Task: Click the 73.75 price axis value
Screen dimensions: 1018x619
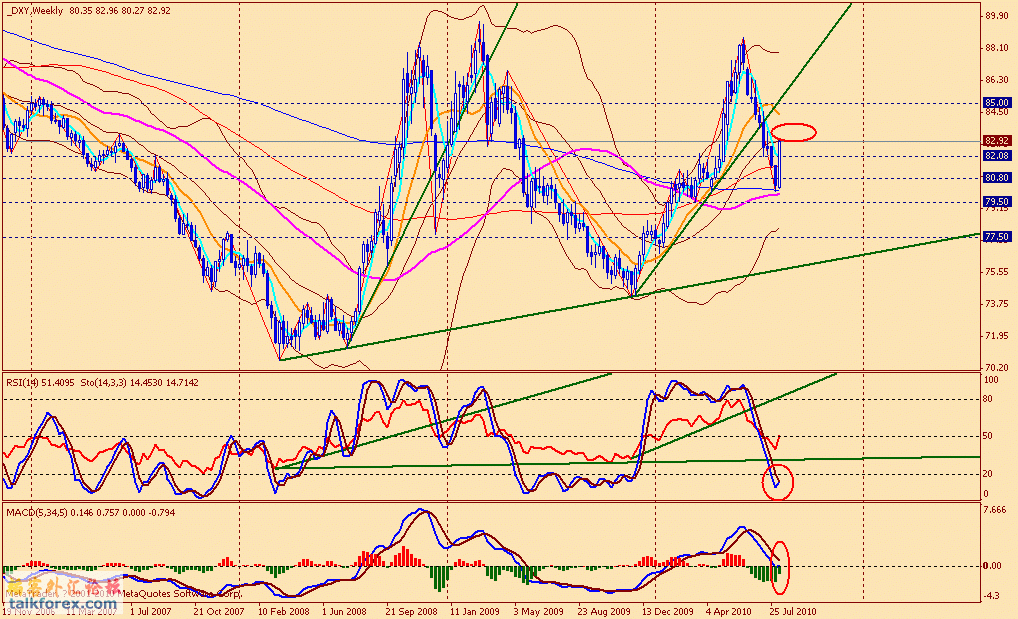Action: [997, 303]
